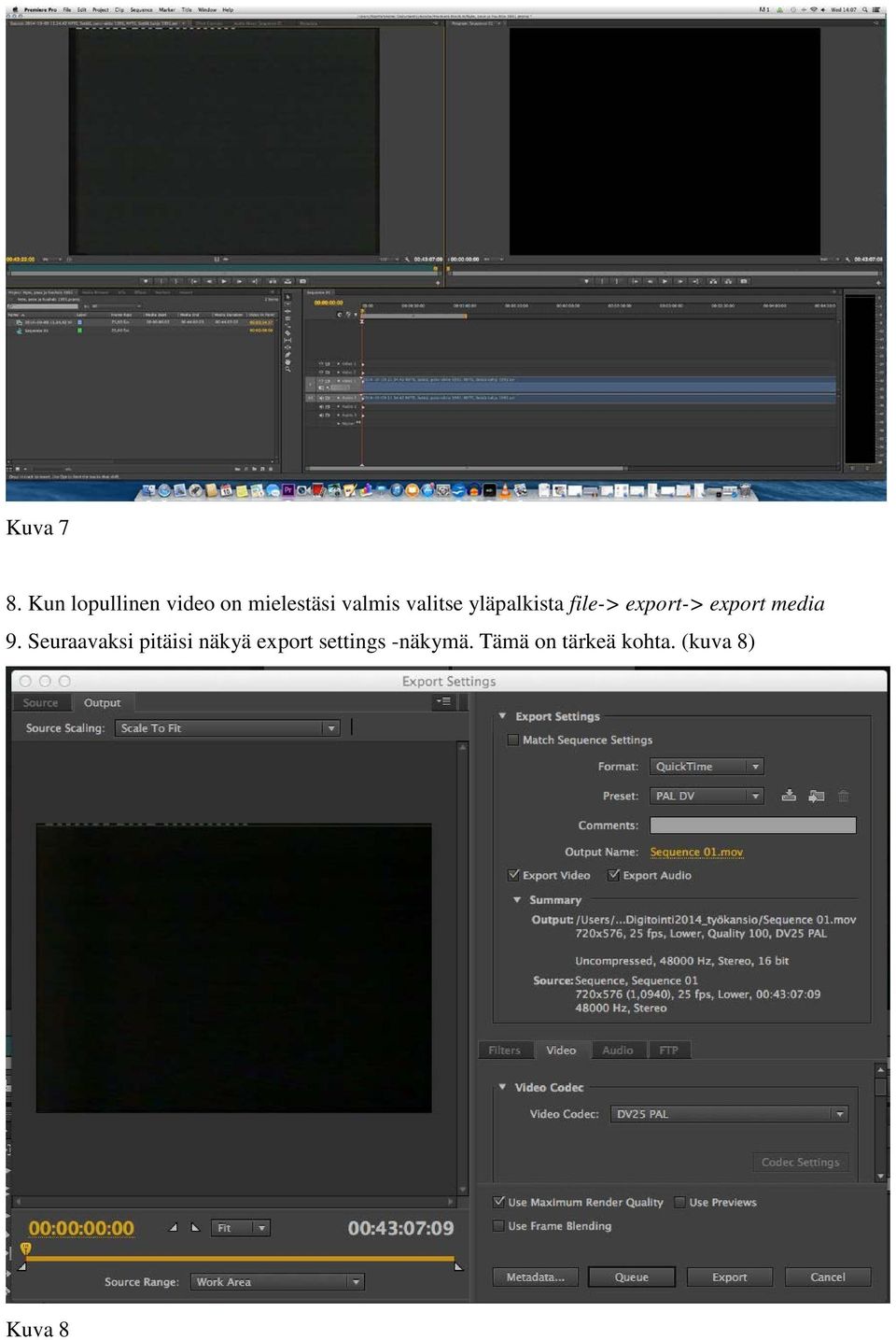This screenshot has width=896, height=1340.
Task: Click the 00:43:07:09 duration text
Action: (x=401, y=1228)
